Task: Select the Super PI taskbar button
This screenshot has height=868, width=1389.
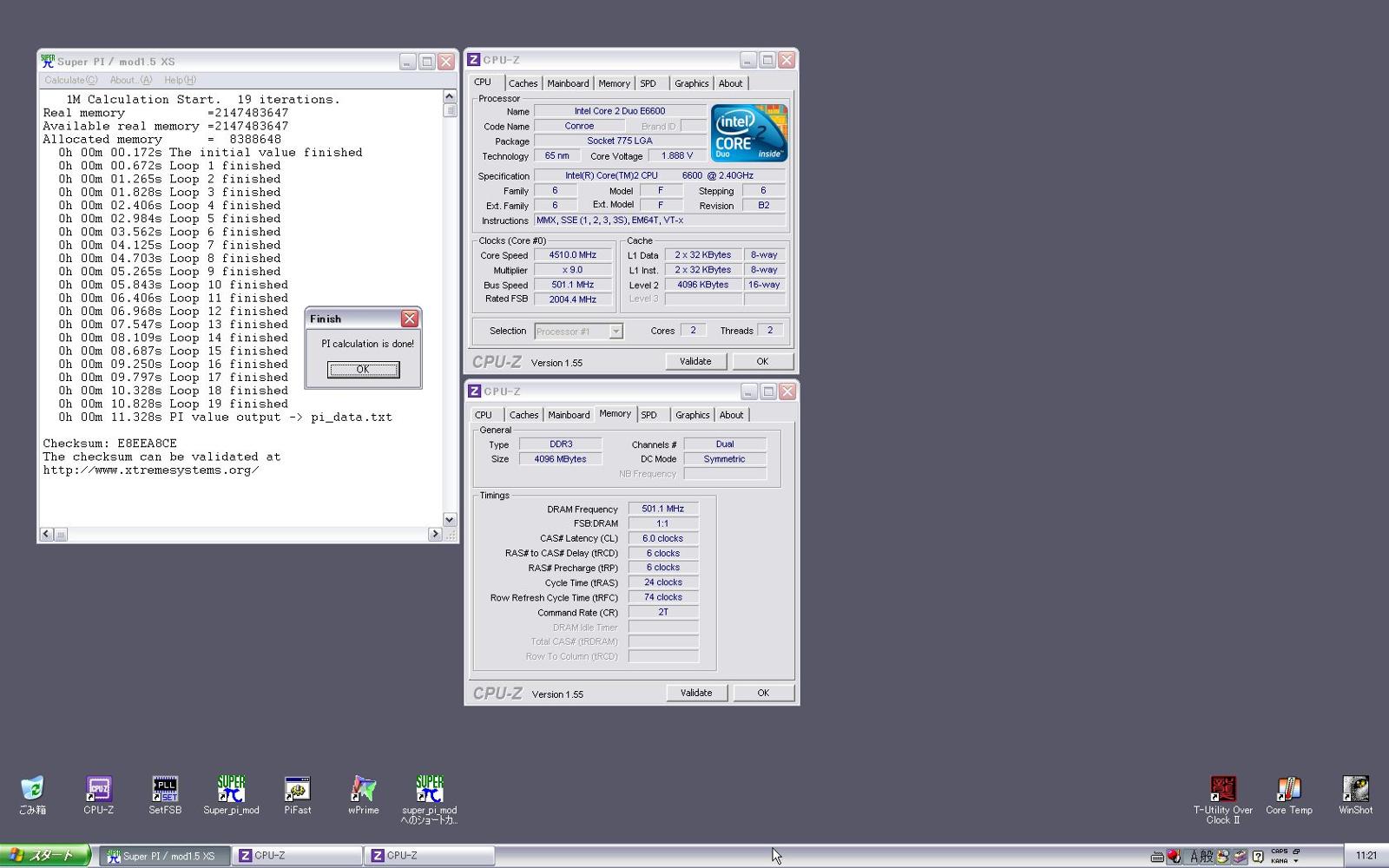Action: click(x=164, y=856)
